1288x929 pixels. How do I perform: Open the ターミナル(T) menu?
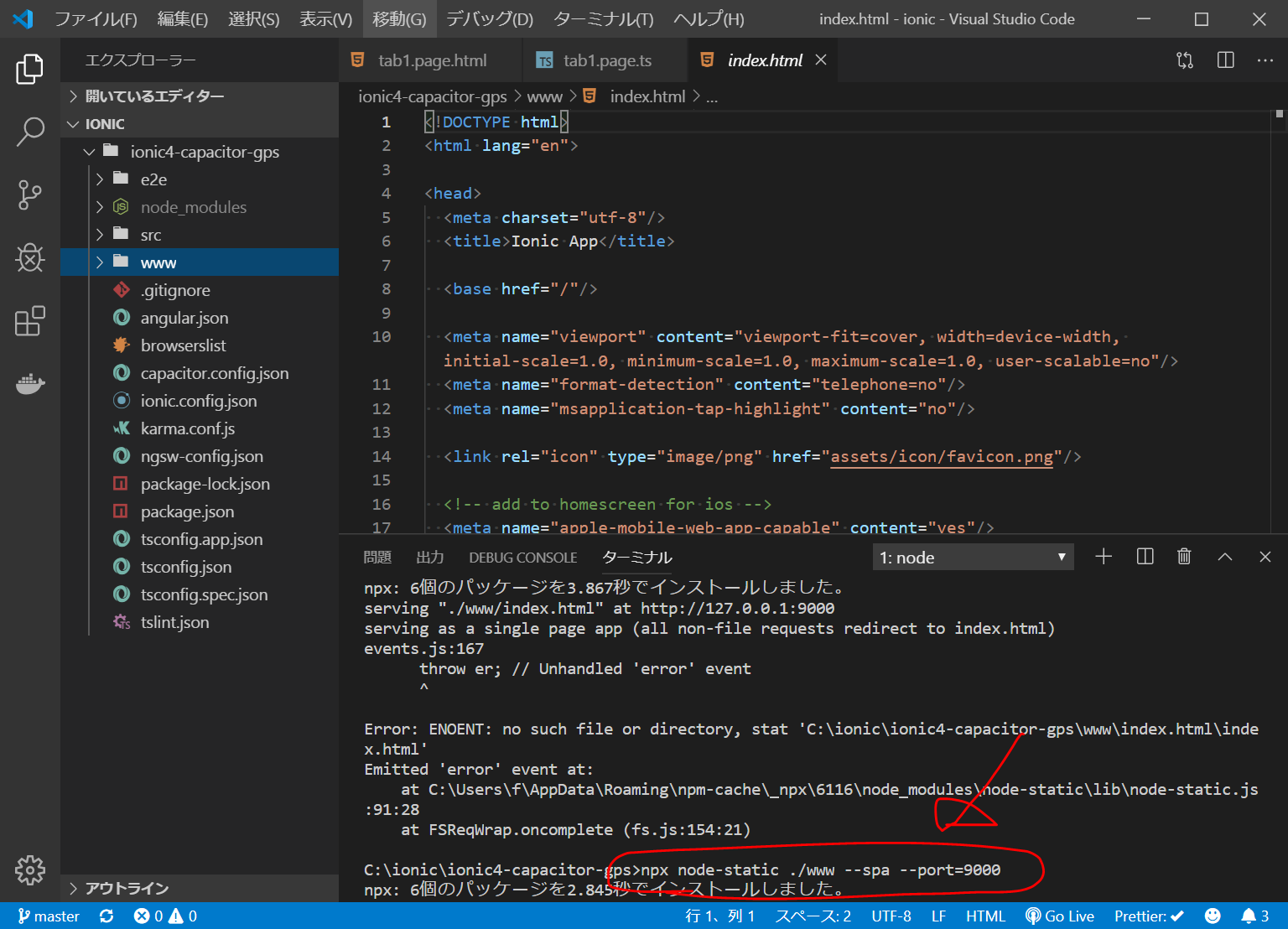(603, 19)
